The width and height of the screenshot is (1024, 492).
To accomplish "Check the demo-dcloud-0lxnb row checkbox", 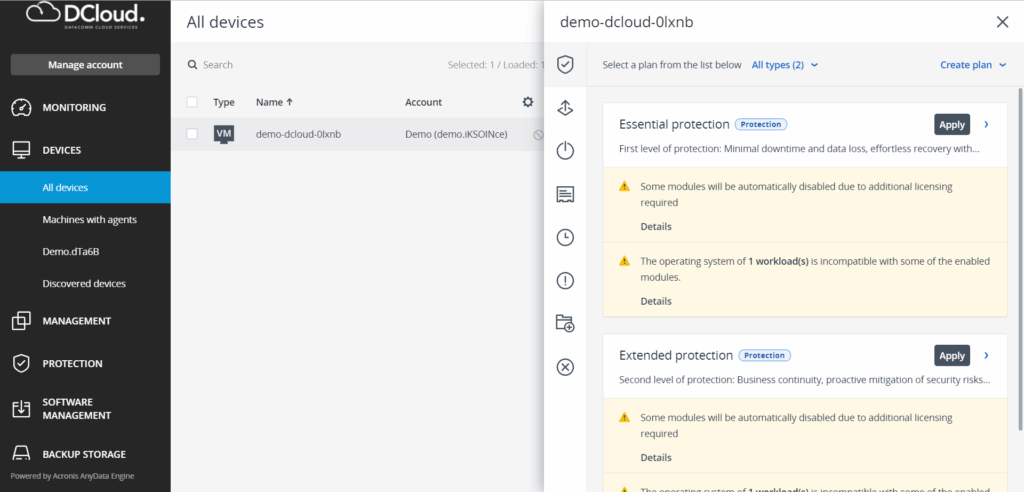I will tap(192, 134).
